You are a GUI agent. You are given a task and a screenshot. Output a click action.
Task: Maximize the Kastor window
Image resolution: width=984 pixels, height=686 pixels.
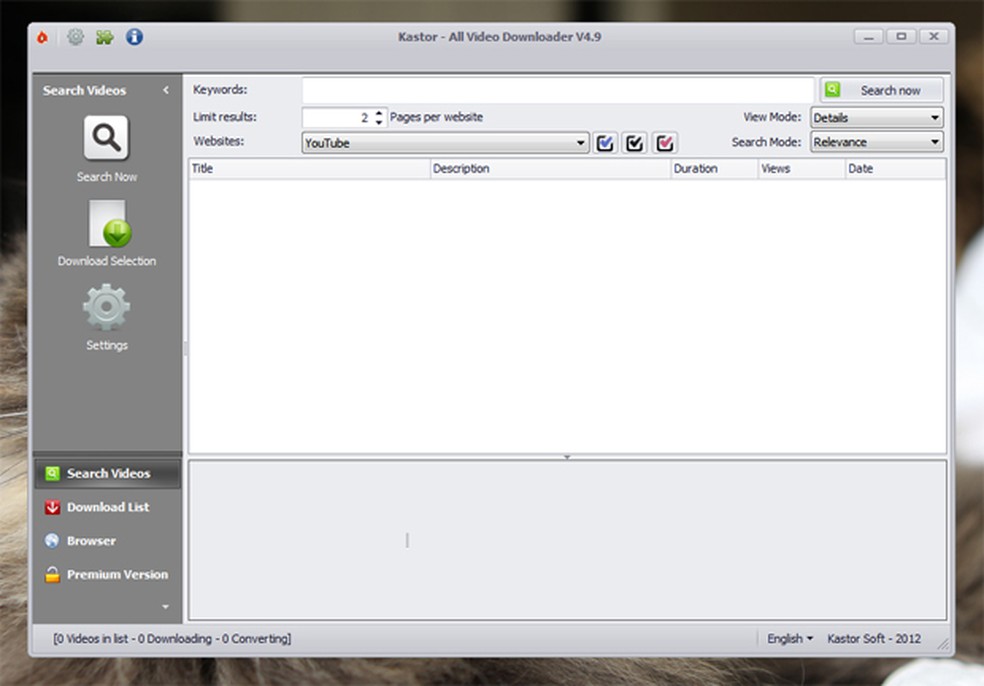pos(901,37)
